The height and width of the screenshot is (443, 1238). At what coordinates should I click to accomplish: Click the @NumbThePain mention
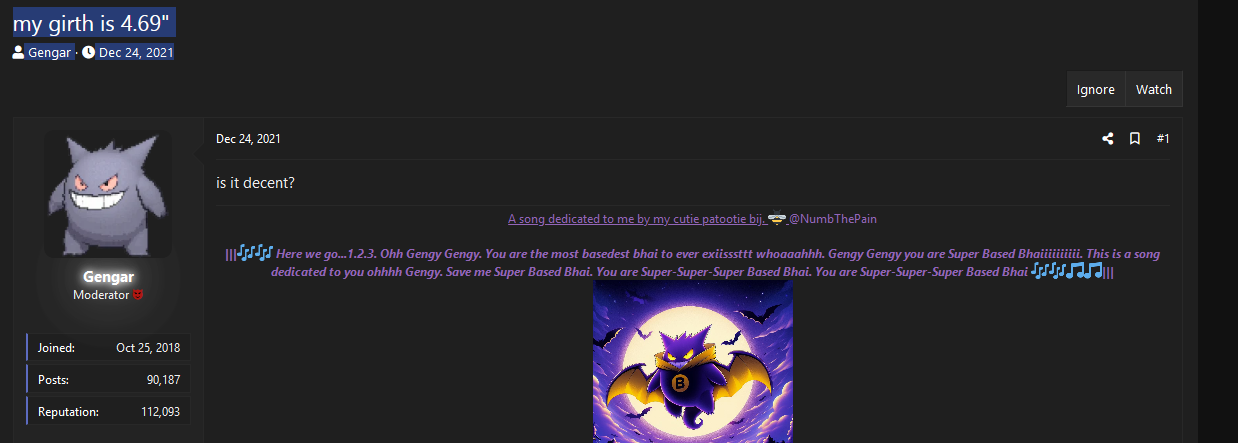(x=833, y=218)
